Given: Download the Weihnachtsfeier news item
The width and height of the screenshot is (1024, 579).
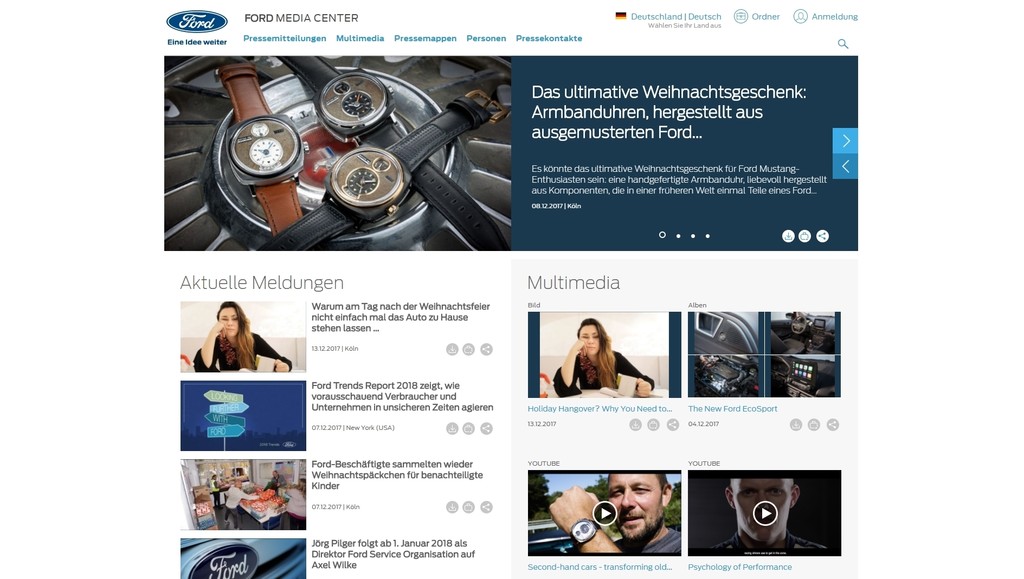Looking at the screenshot, I should (x=452, y=349).
